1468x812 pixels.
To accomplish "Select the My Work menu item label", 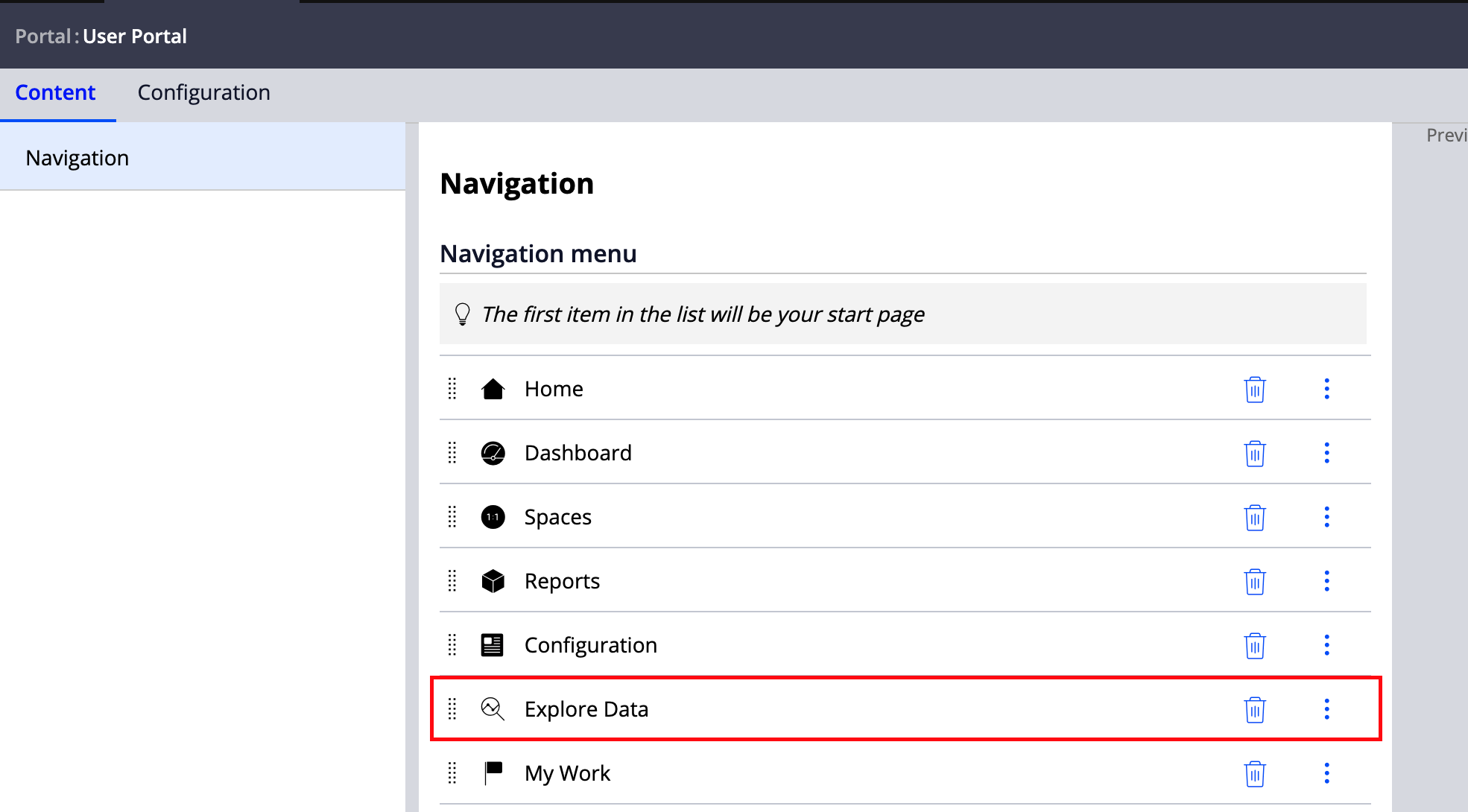I will click(568, 773).
